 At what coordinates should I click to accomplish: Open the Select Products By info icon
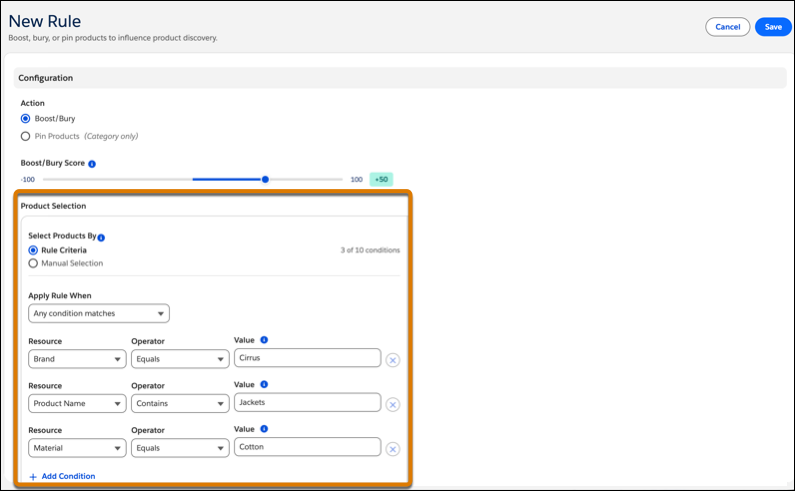coord(101,237)
